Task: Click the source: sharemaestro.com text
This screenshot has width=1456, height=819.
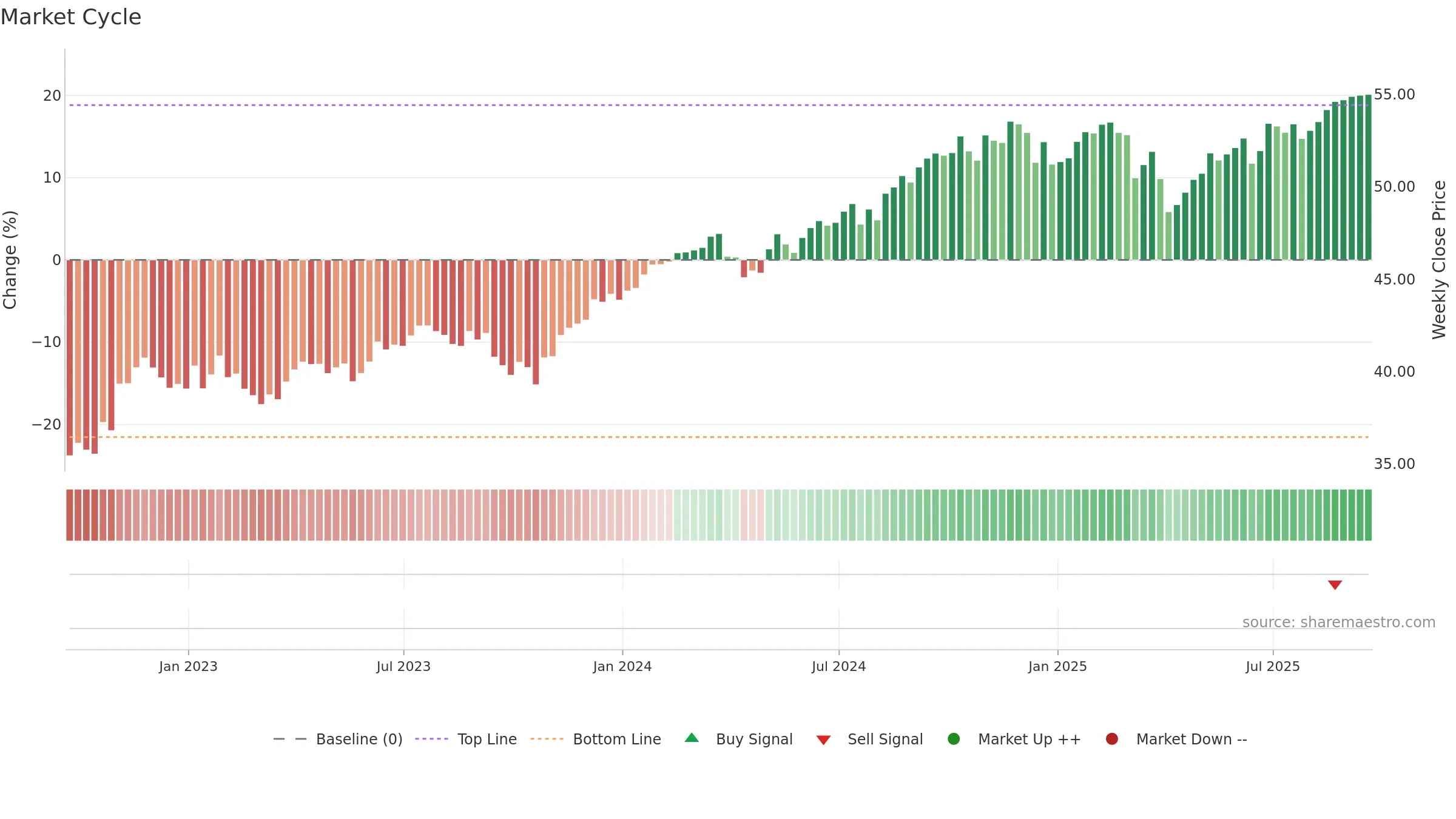Action: point(1339,622)
